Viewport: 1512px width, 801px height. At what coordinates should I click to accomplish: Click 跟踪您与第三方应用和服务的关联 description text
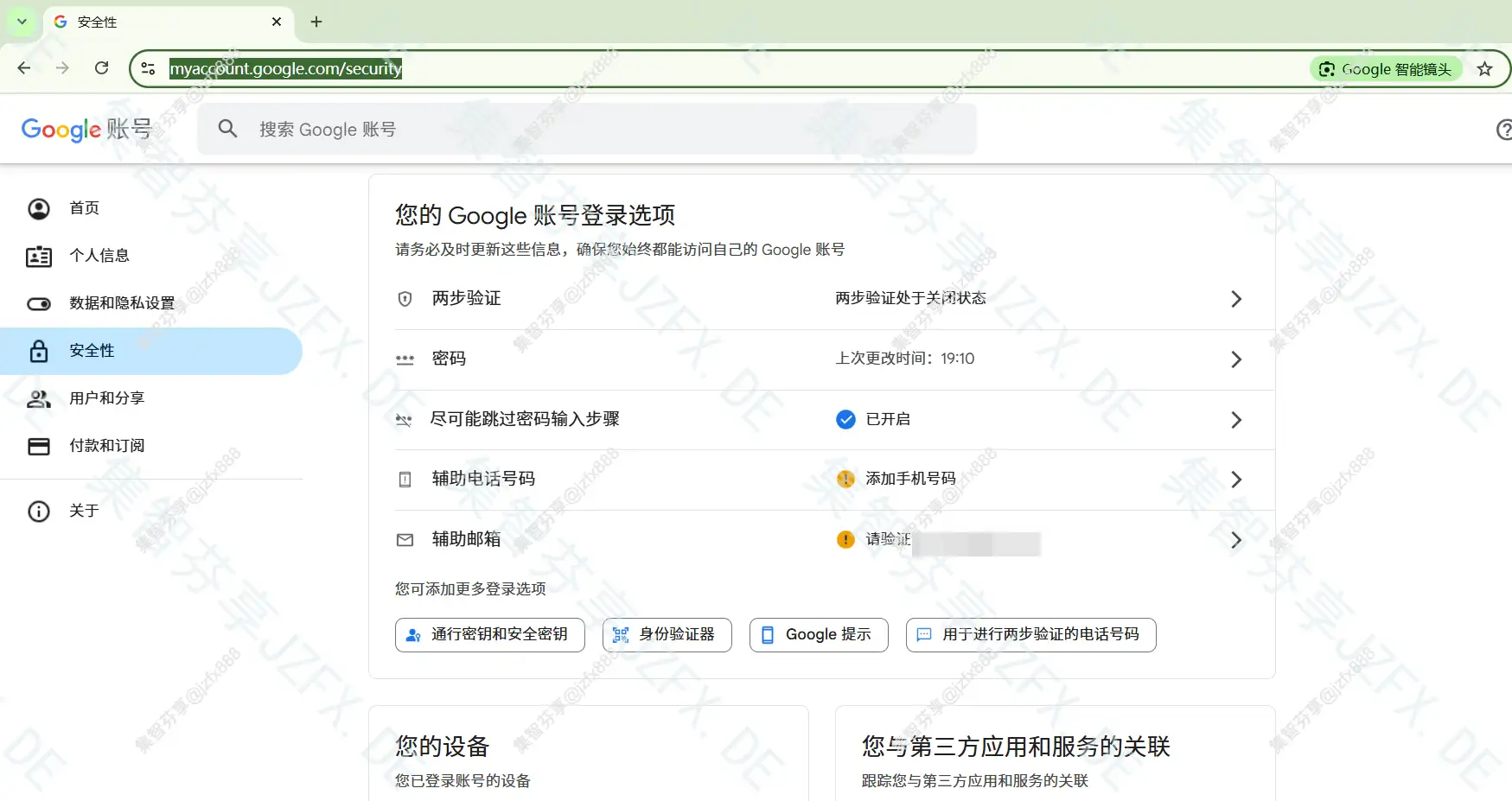click(x=975, y=781)
